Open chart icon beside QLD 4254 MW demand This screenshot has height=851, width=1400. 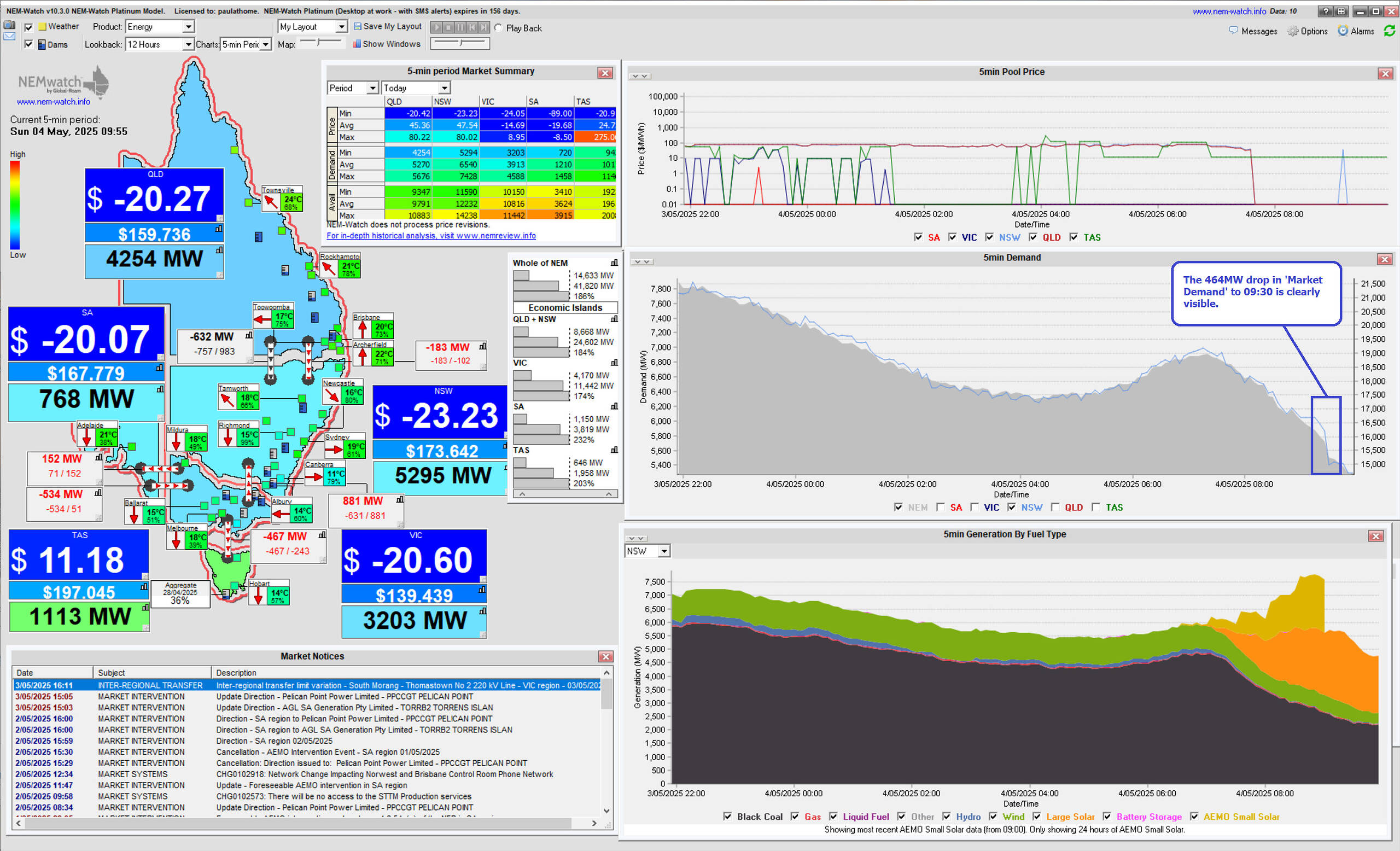219,250
